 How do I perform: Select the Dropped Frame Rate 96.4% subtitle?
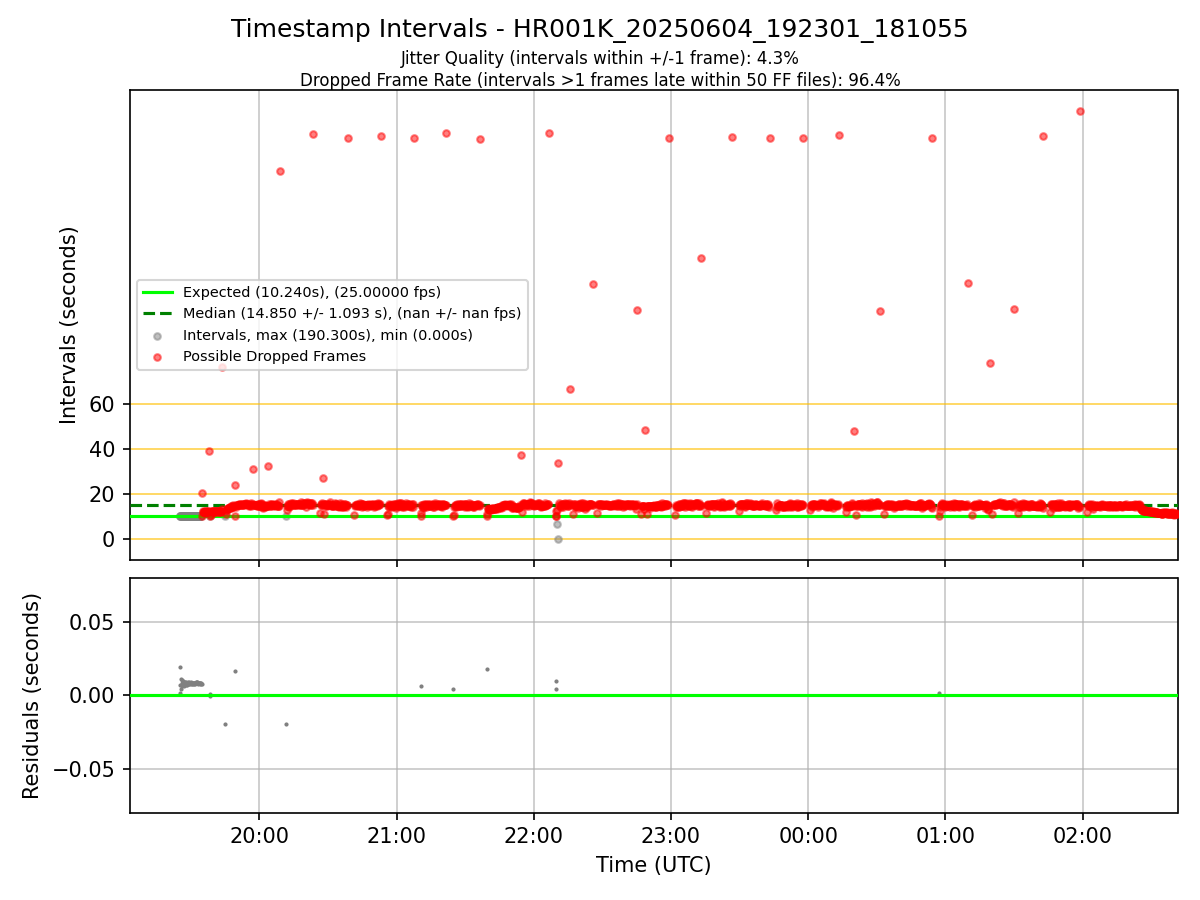pyautogui.click(x=600, y=80)
